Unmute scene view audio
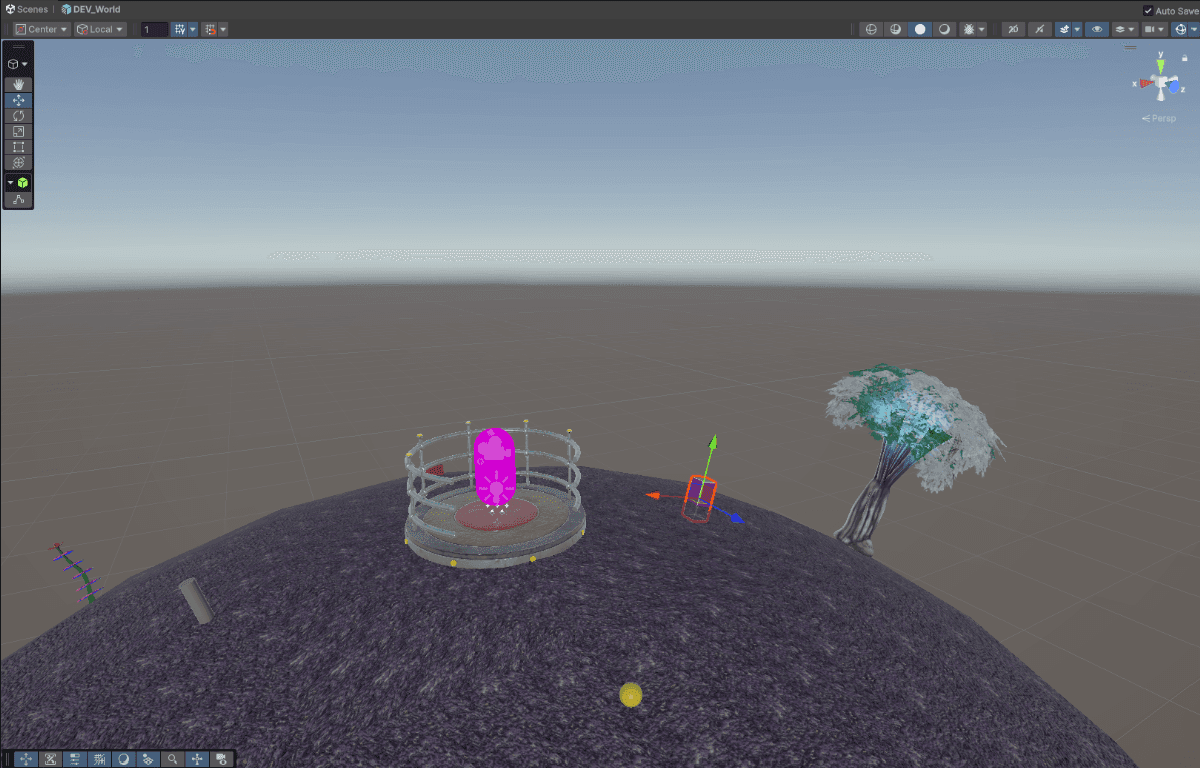The width and height of the screenshot is (1200, 768). [1038, 28]
